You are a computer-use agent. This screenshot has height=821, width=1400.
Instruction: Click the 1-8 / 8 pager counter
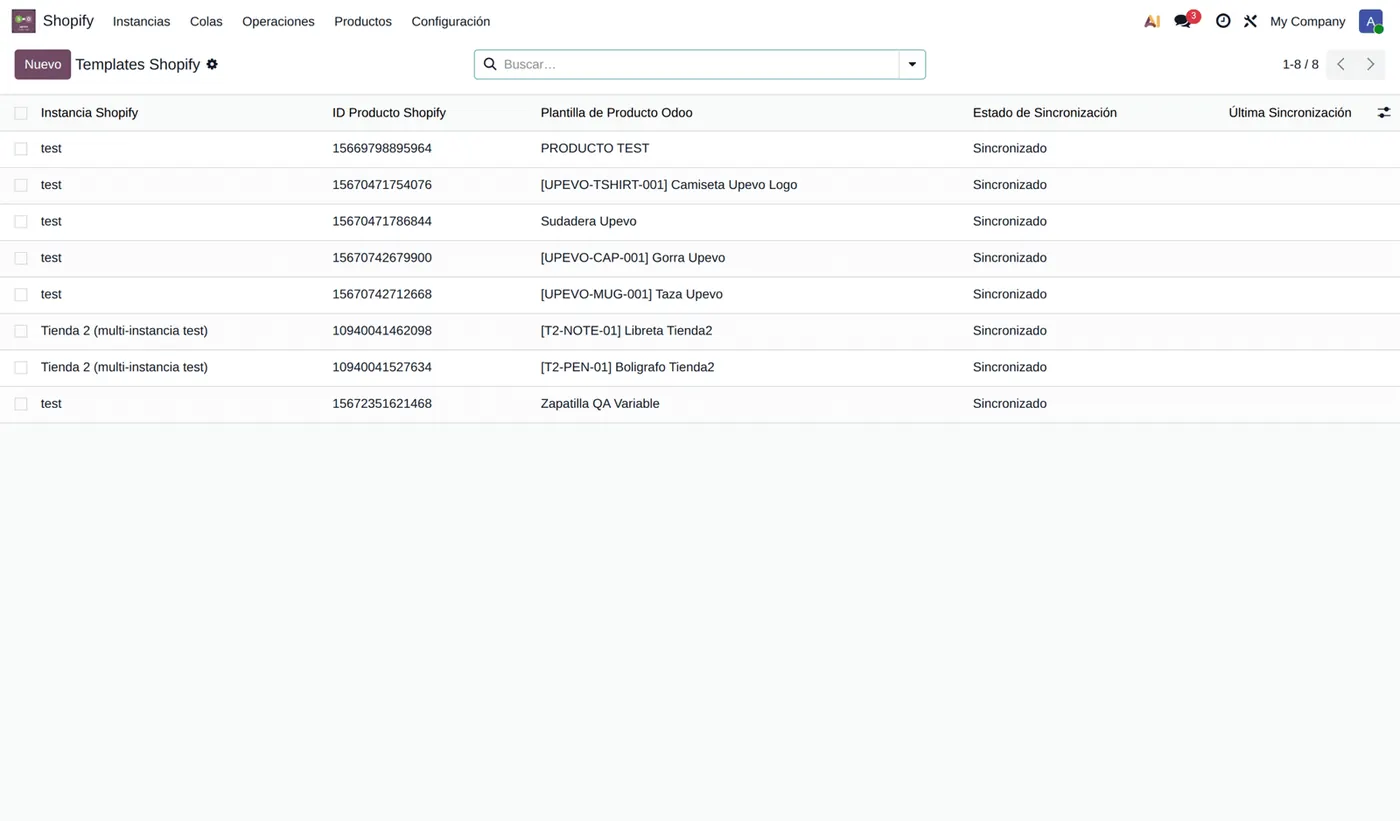tap(1300, 64)
